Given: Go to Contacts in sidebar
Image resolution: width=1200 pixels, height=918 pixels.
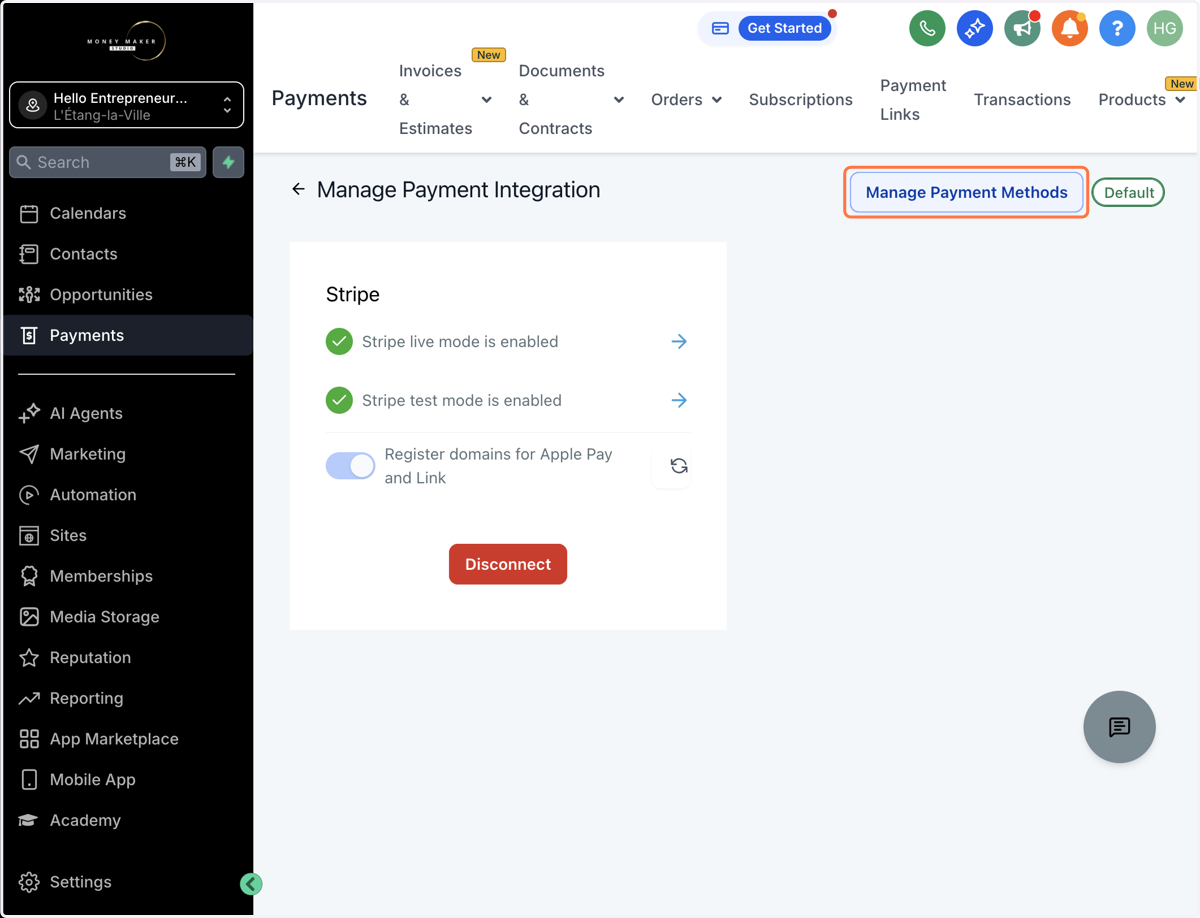Looking at the screenshot, I should tap(127, 254).
